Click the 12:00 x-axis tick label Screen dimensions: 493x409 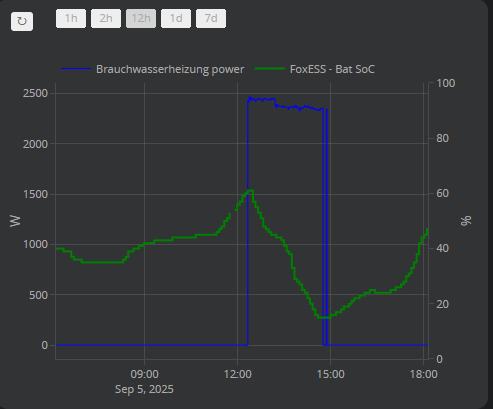(x=237, y=374)
